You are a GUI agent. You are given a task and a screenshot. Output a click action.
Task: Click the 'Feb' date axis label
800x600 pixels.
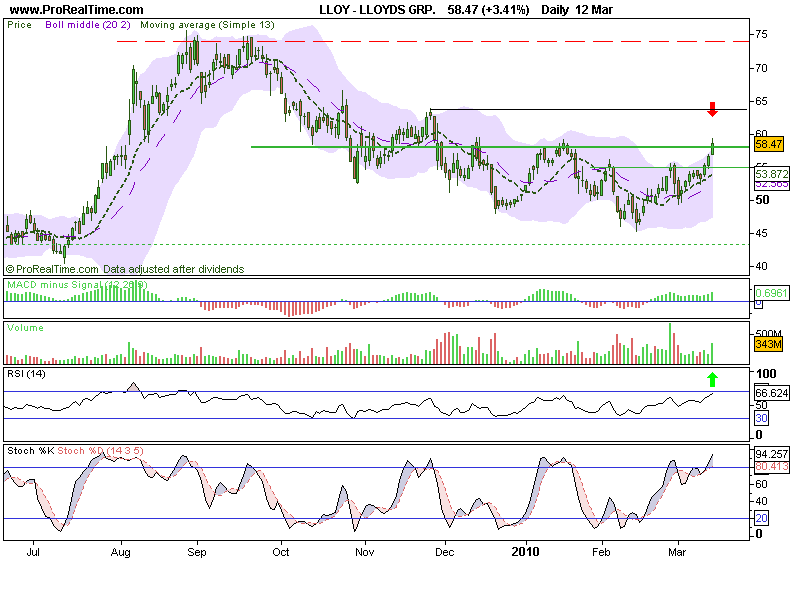[601, 552]
